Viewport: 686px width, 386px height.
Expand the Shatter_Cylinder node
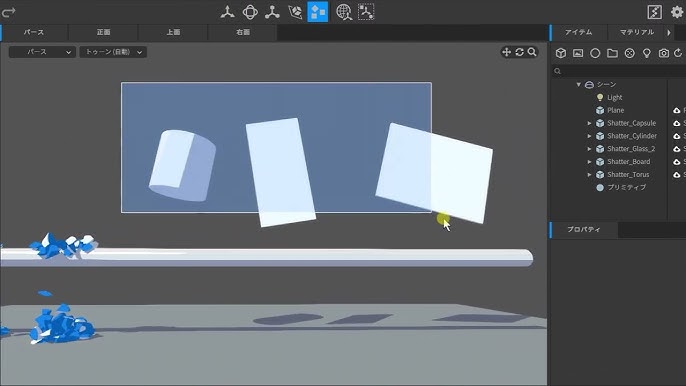click(x=589, y=136)
